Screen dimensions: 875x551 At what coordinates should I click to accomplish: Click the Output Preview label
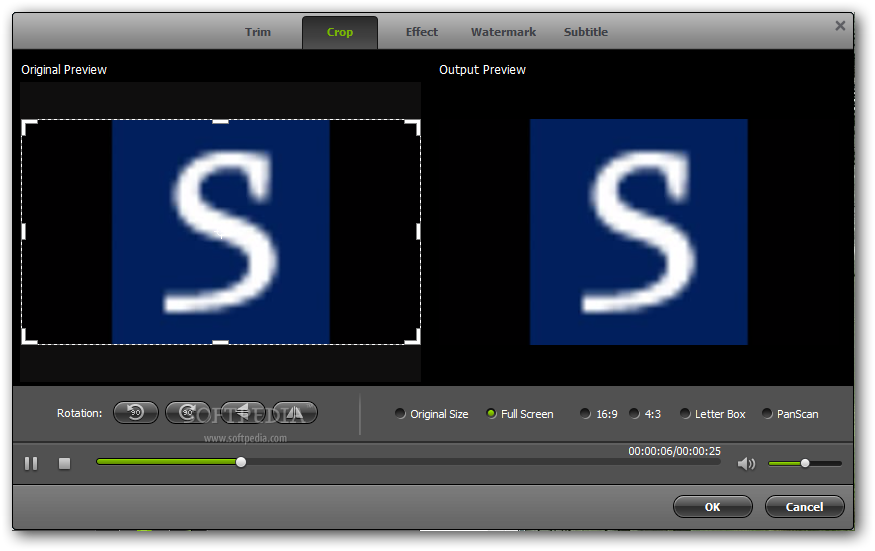[482, 70]
